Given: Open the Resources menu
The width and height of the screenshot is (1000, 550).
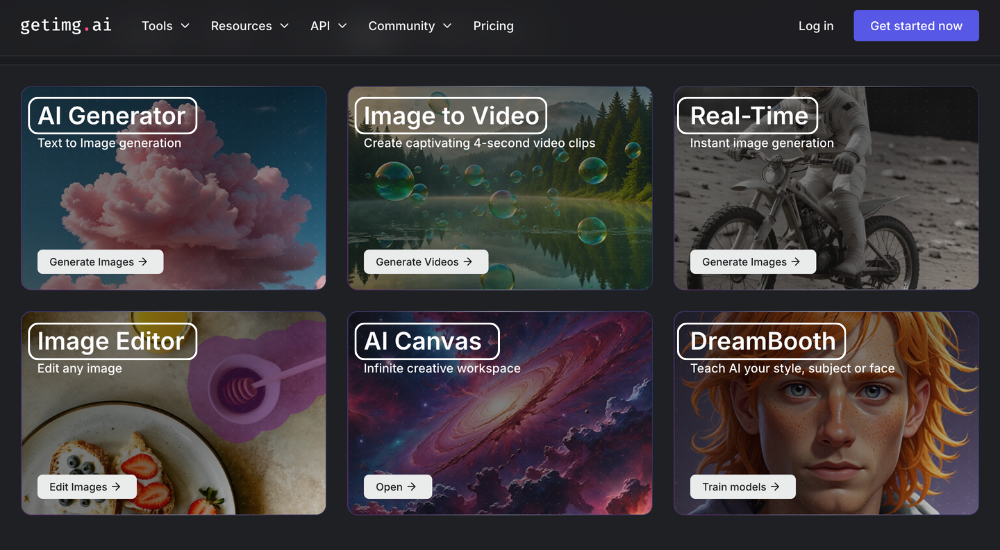Looking at the screenshot, I should pyautogui.click(x=250, y=26).
